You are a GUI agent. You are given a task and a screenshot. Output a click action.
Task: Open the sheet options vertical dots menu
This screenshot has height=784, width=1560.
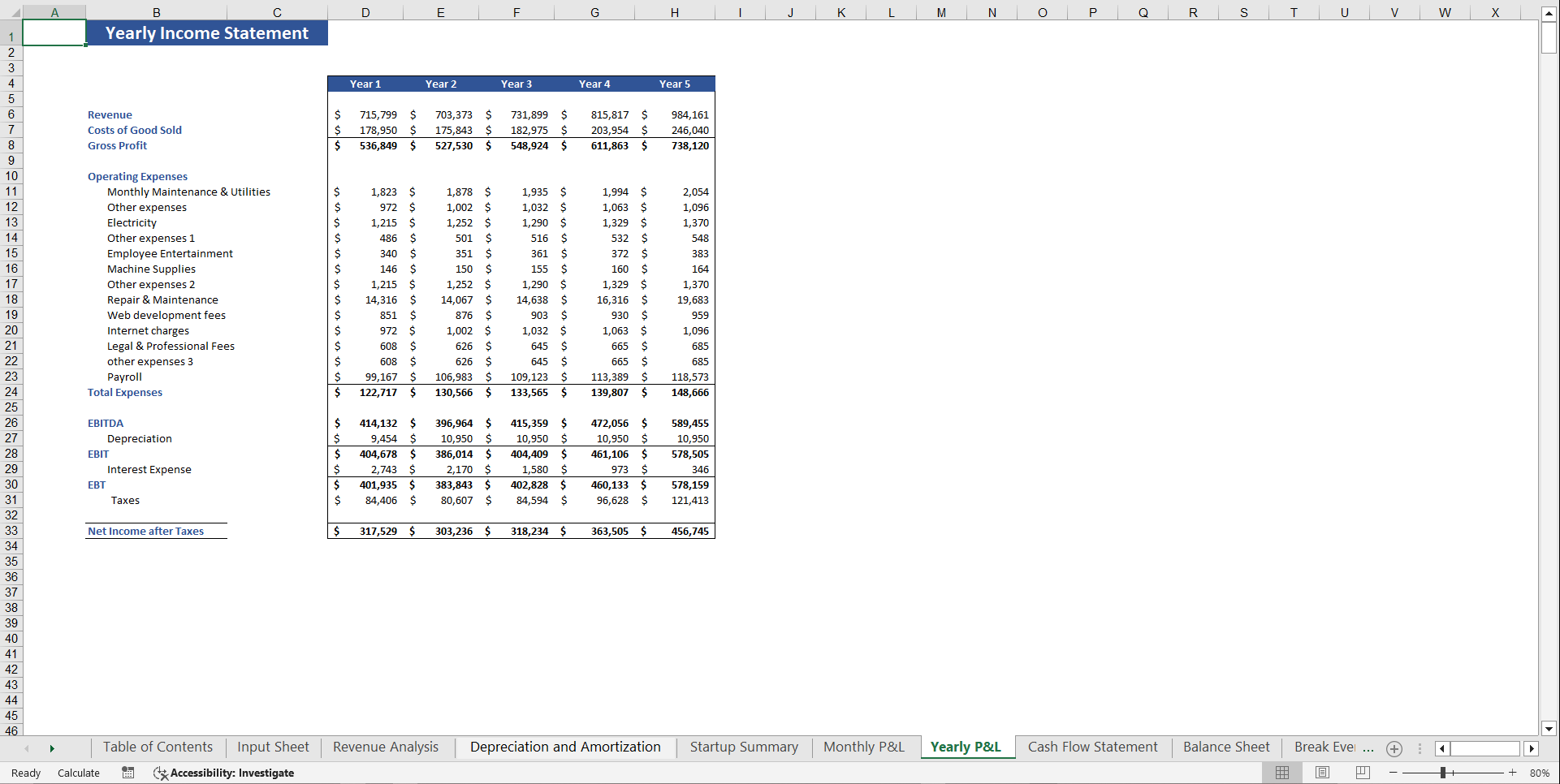[1420, 748]
